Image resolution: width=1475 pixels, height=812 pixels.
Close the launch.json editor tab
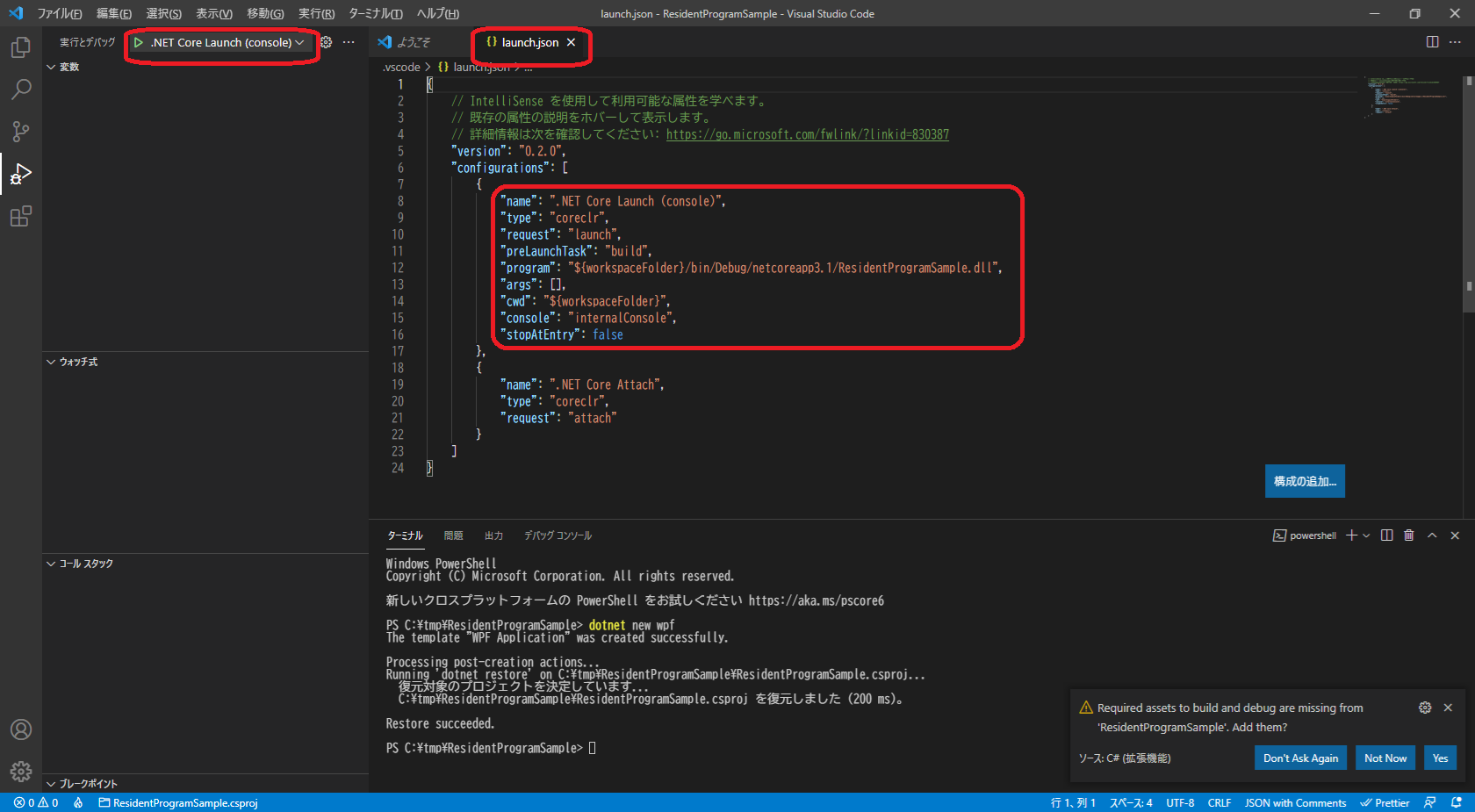[571, 42]
